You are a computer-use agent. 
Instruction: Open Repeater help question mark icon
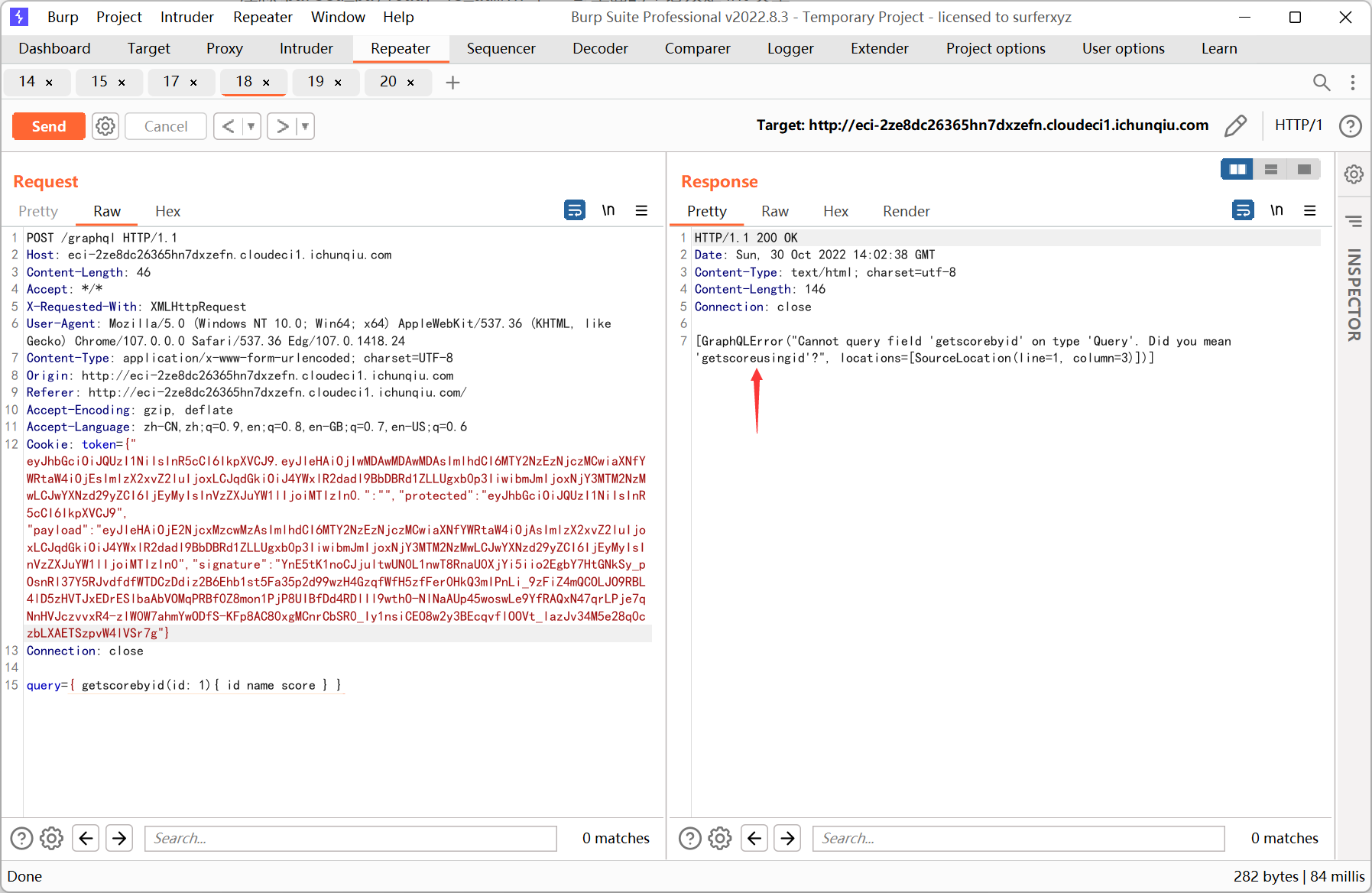point(1351,125)
